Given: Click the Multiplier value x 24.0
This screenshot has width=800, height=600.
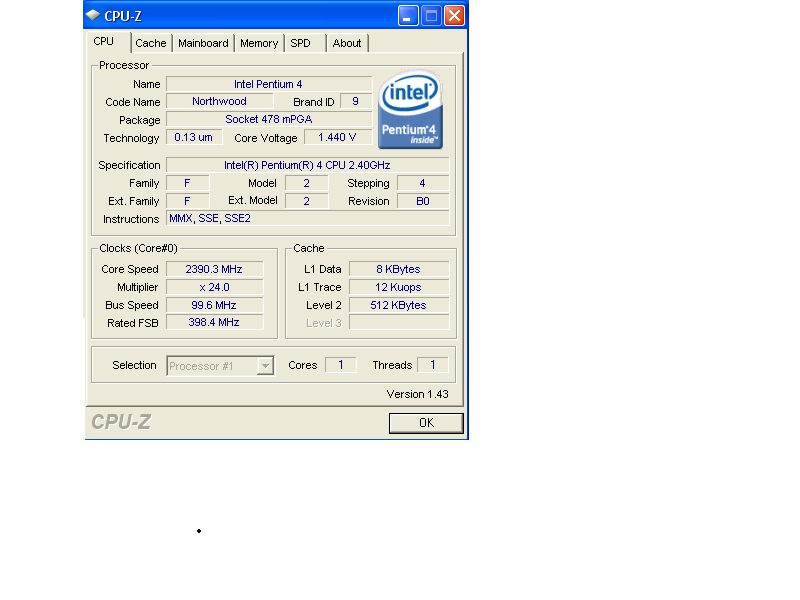Looking at the screenshot, I should coord(214,287).
